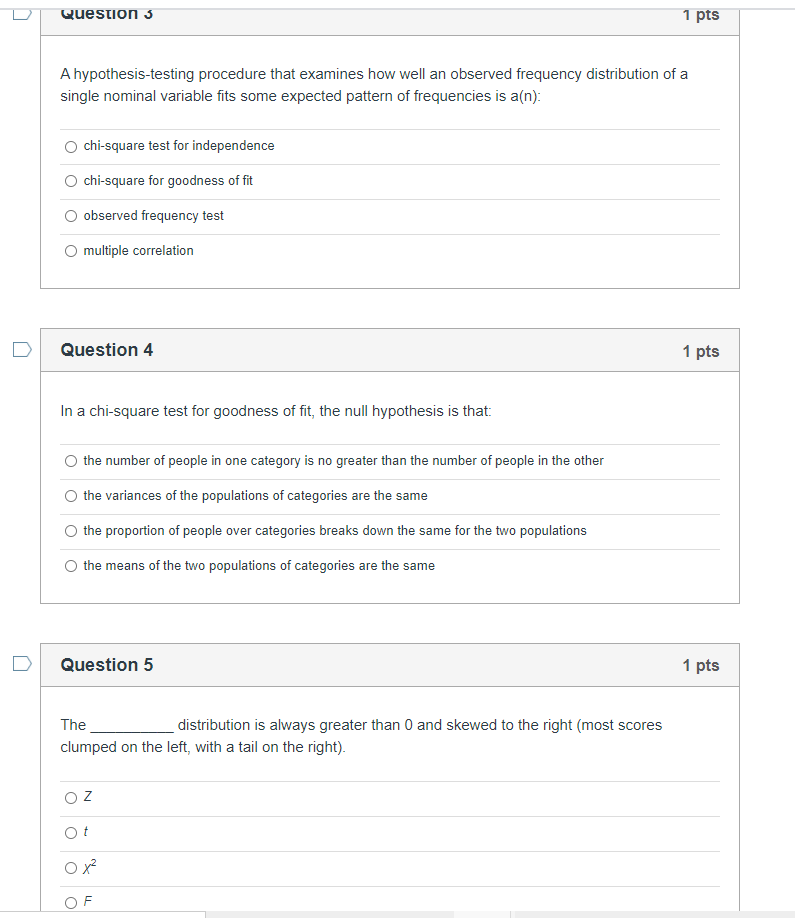The width and height of the screenshot is (795, 918).
Task: Choose "the variances of the populations are the same"
Action: (x=71, y=496)
